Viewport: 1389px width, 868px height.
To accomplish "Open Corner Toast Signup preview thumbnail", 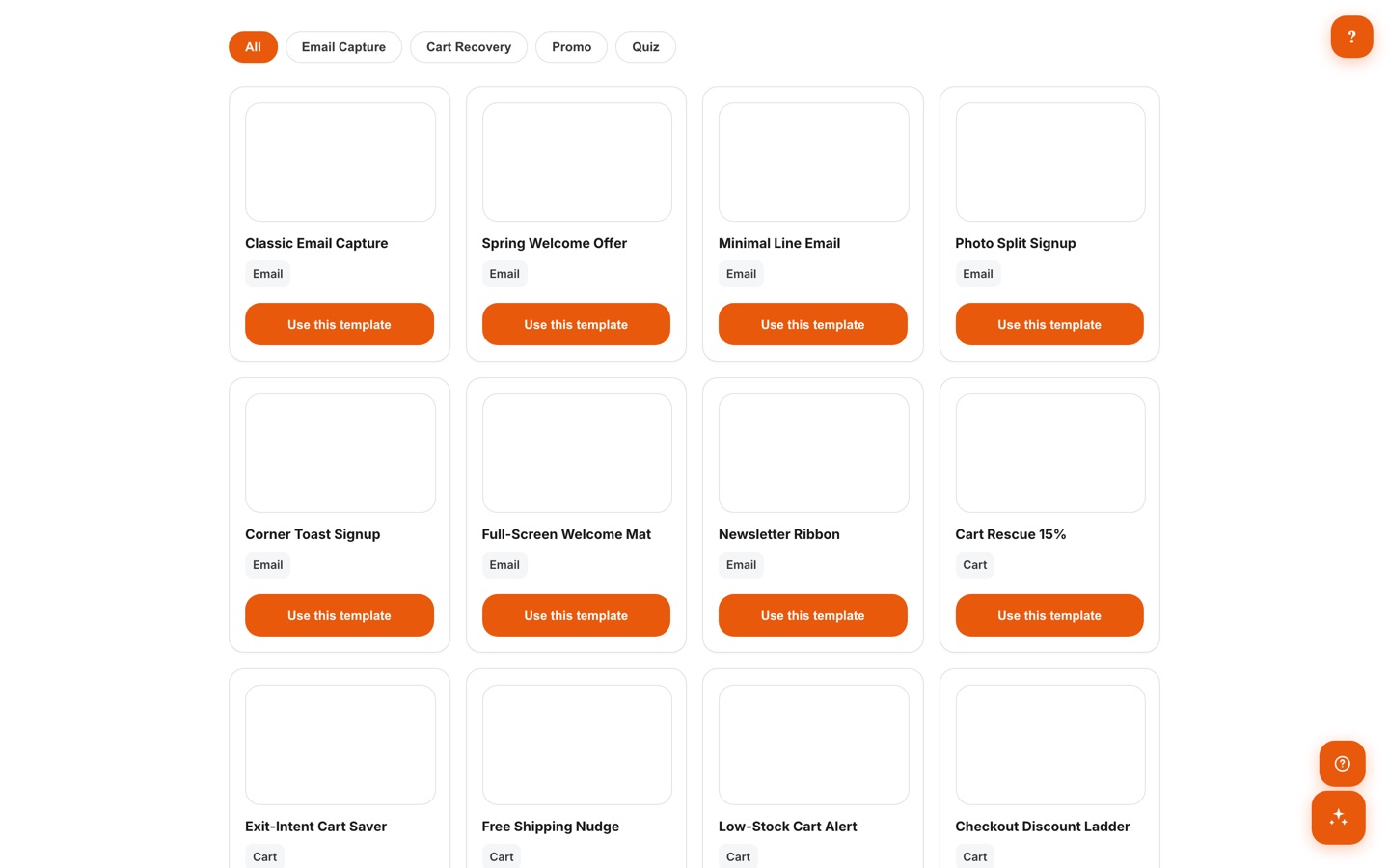I will tap(340, 453).
